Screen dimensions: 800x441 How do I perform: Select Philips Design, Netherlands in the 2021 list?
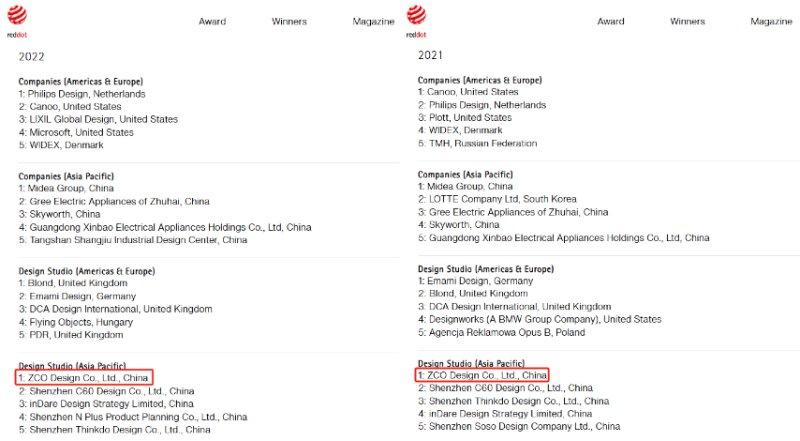point(482,105)
